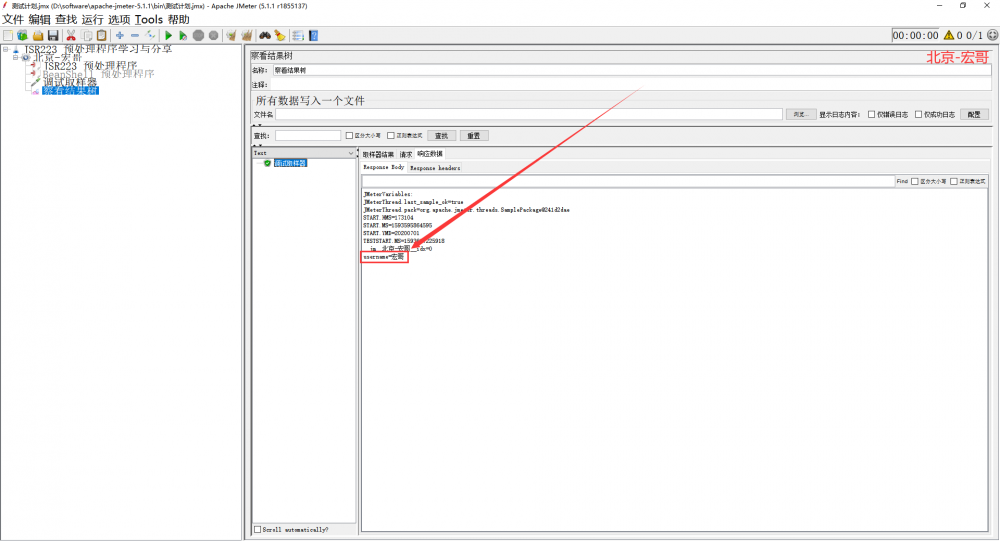Open the Templates icon in toolbar

click(x=23, y=36)
